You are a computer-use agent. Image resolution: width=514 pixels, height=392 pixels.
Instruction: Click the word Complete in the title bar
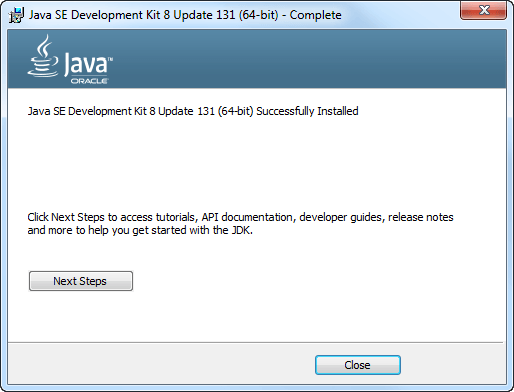coord(315,15)
